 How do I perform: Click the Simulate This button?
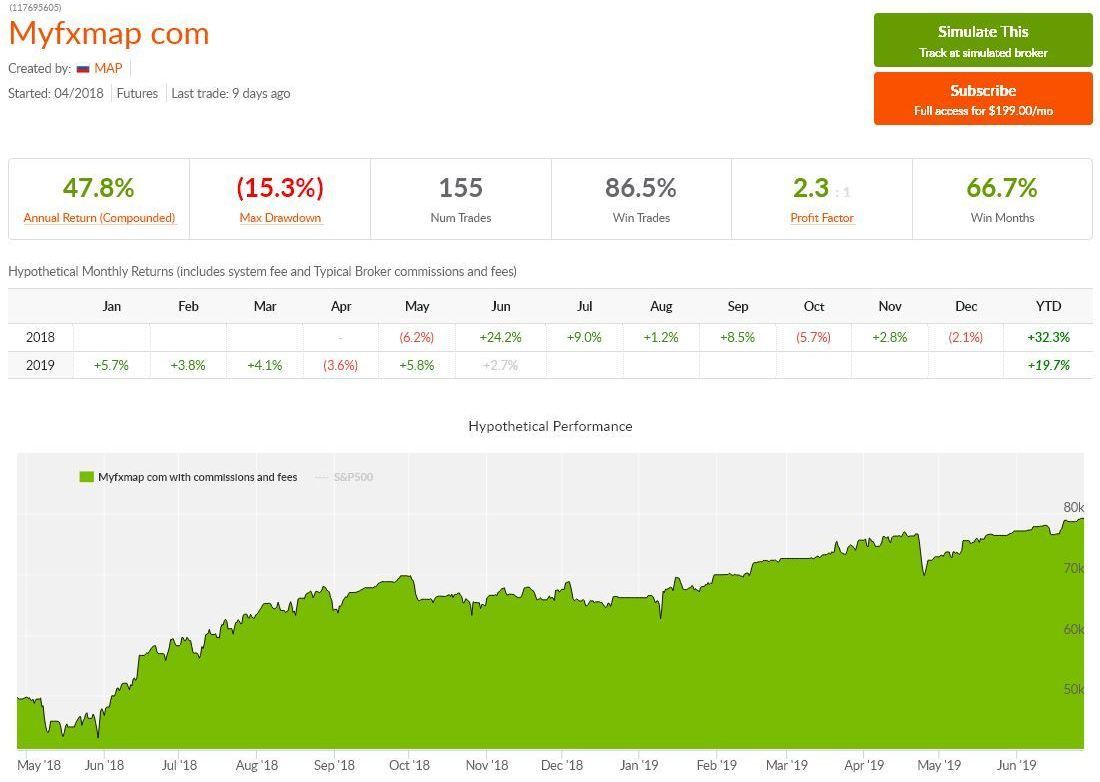point(983,40)
